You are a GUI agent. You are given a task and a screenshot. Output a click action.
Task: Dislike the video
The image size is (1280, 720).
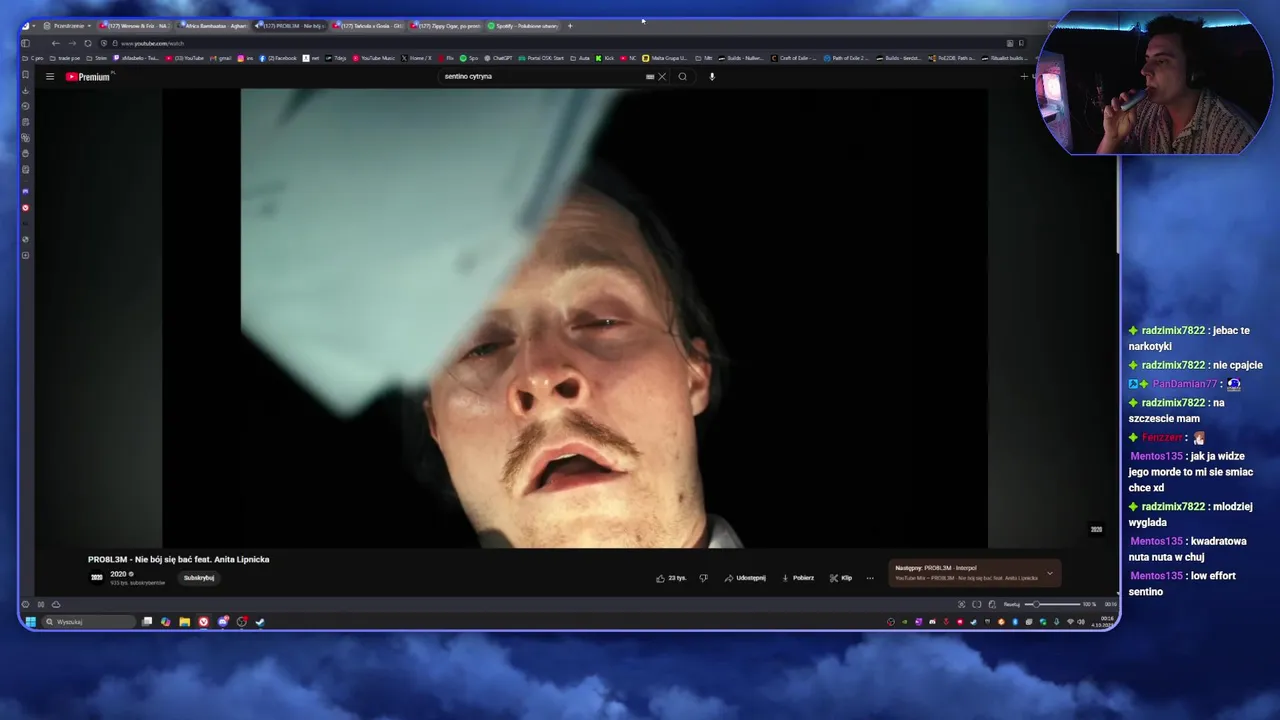pos(703,578)
